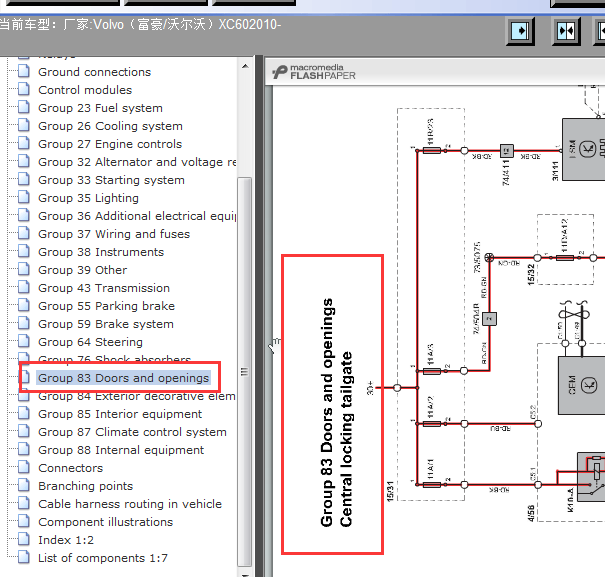Open Group 37 Wiring and fuses
The height and width of the screenshot is (577, 605).
coord(114,234)
